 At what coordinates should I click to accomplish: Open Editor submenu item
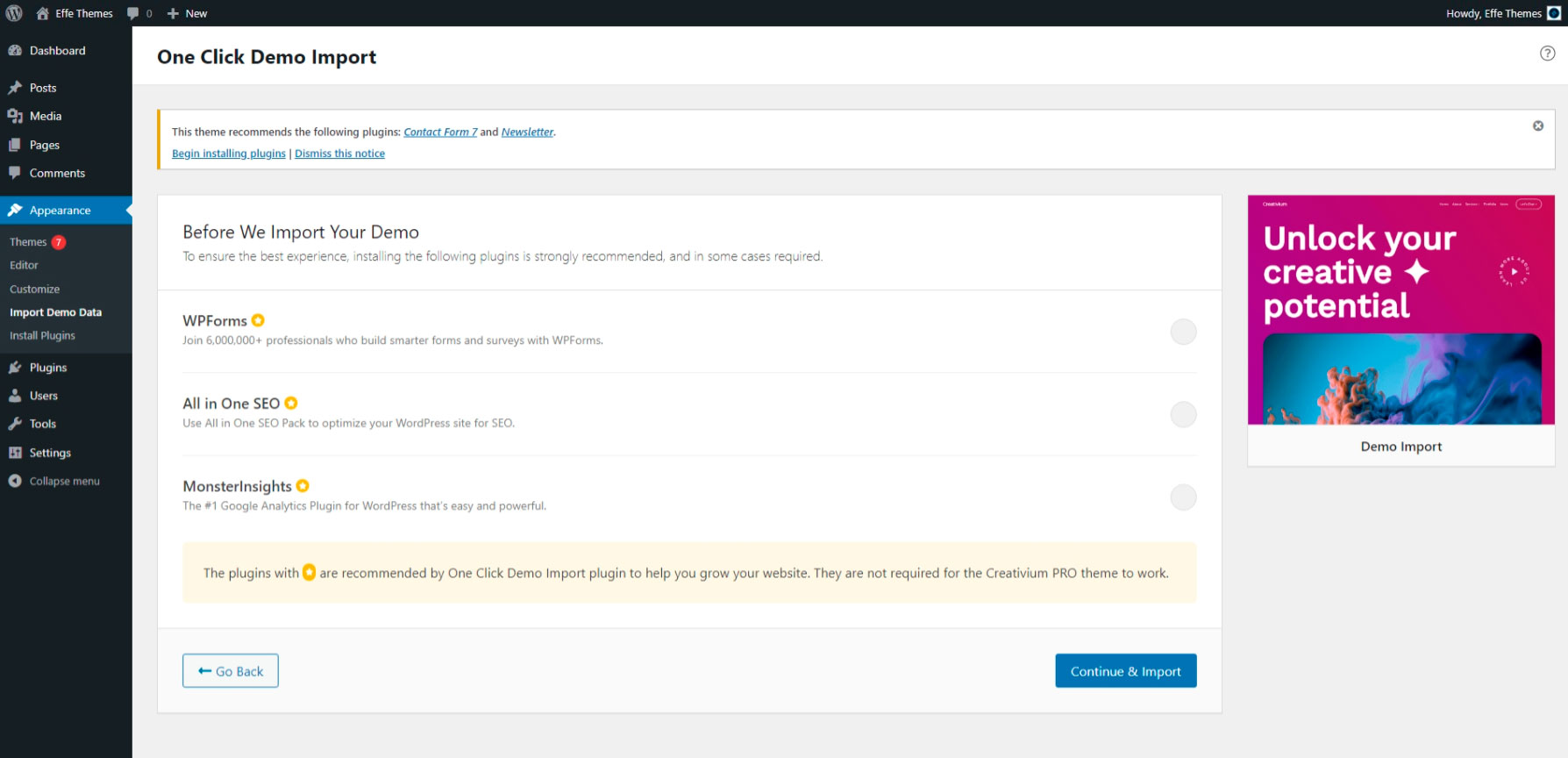click(x=24, y=265)
